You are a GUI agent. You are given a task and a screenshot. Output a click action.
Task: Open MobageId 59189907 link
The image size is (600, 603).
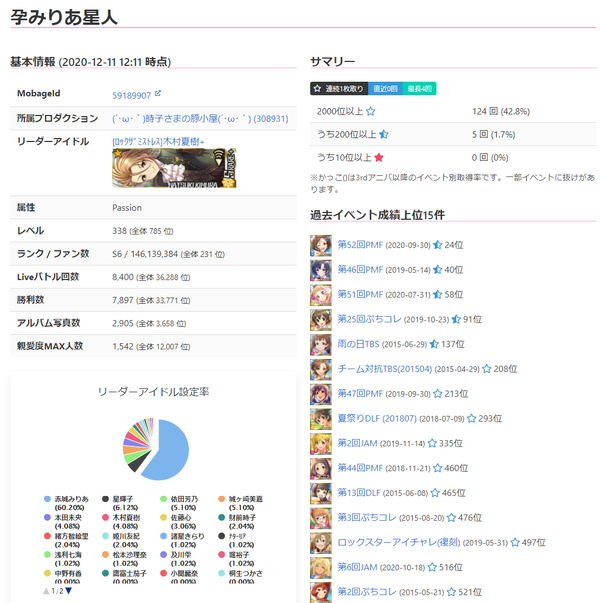[131, 96]
